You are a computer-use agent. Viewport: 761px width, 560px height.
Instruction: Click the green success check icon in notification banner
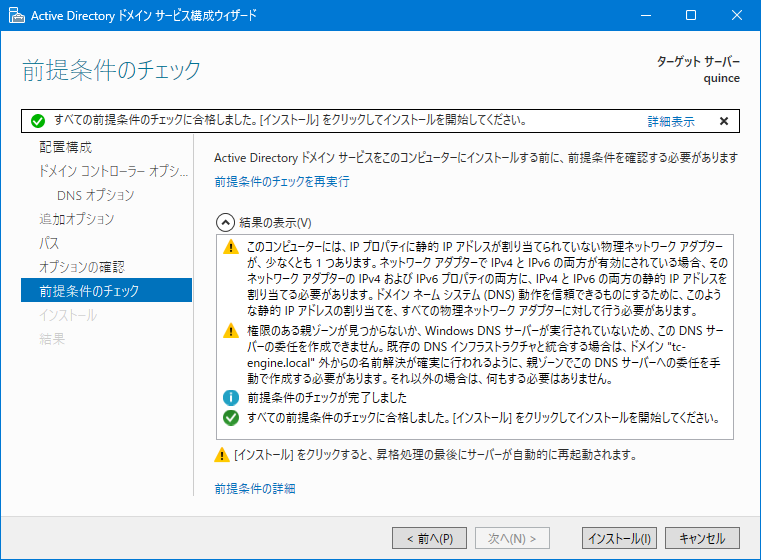pyautogui.click(x=38, y=121)
